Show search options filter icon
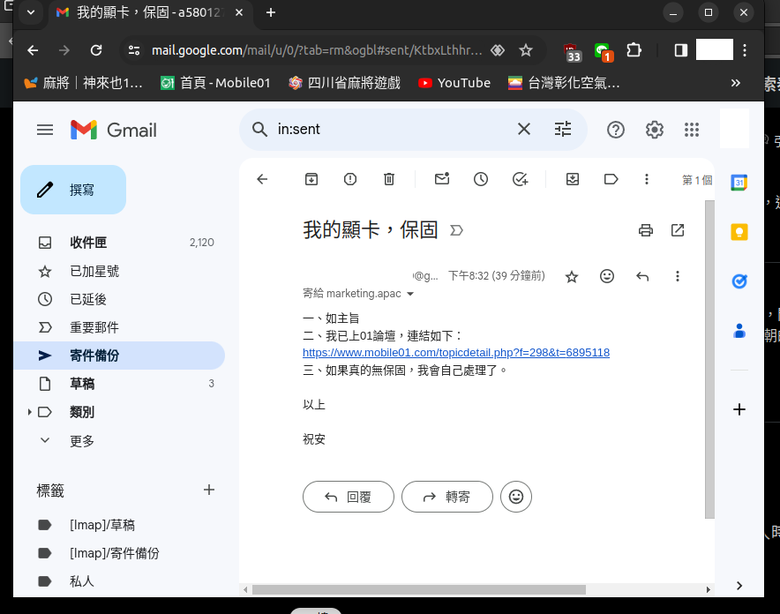 coord(563,129)
